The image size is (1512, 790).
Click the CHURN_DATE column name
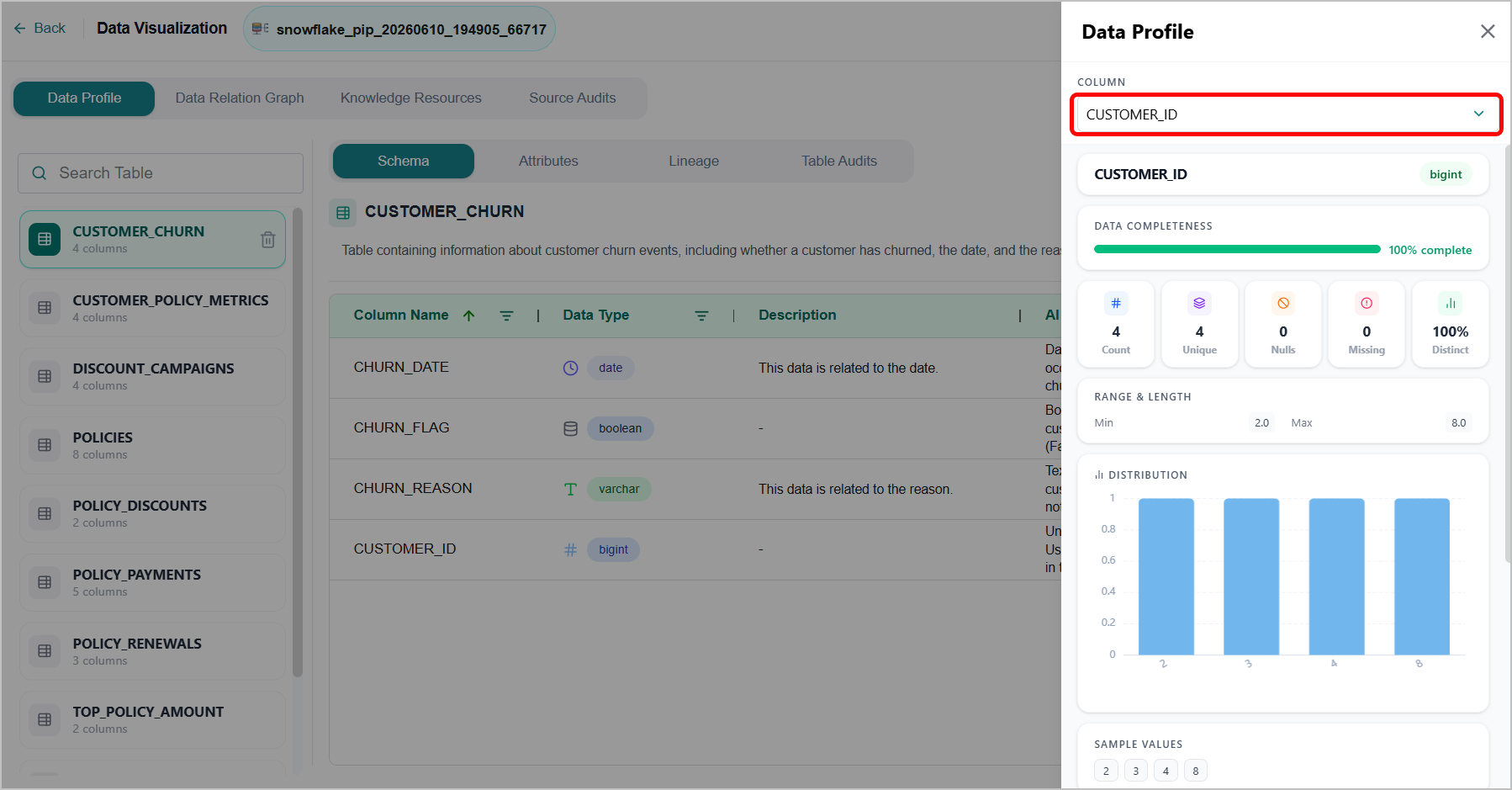[x=401, y=368]
